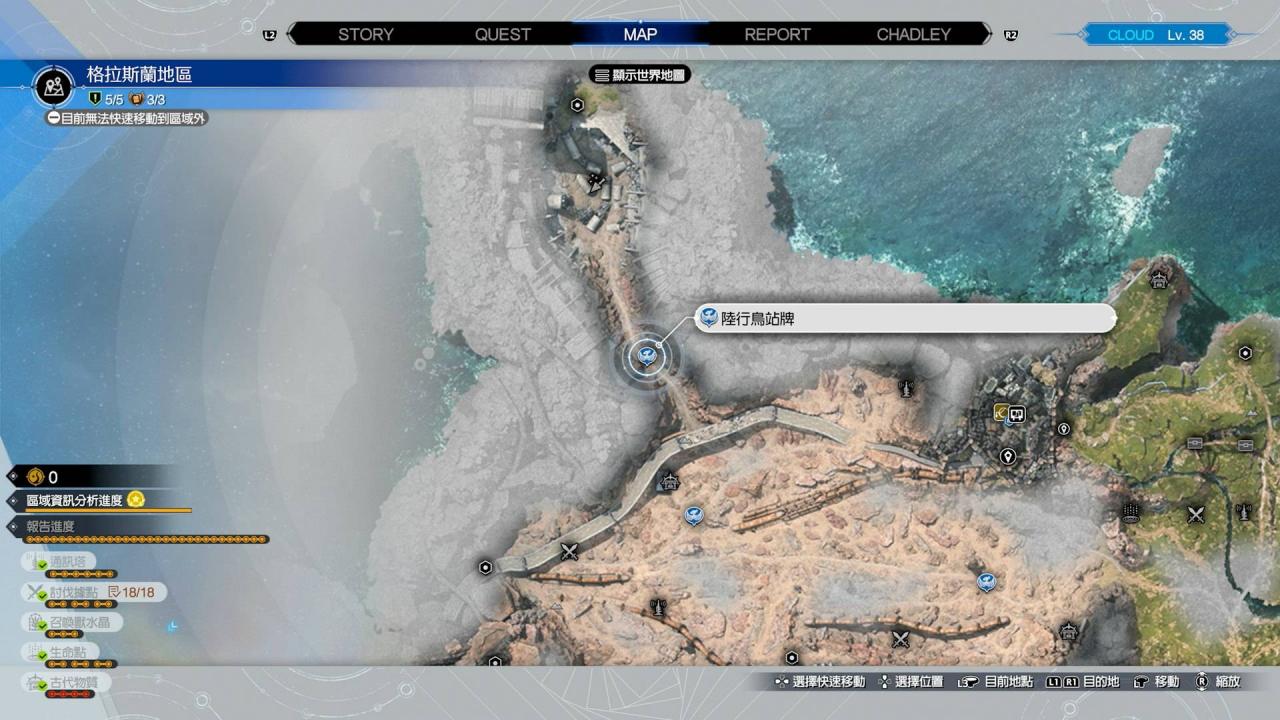Image resolution: width=1280 pixels, height=720 pixels.
Task: Select the location pin icon in town
Action: pyautogui.click(x=1007, y=456)
